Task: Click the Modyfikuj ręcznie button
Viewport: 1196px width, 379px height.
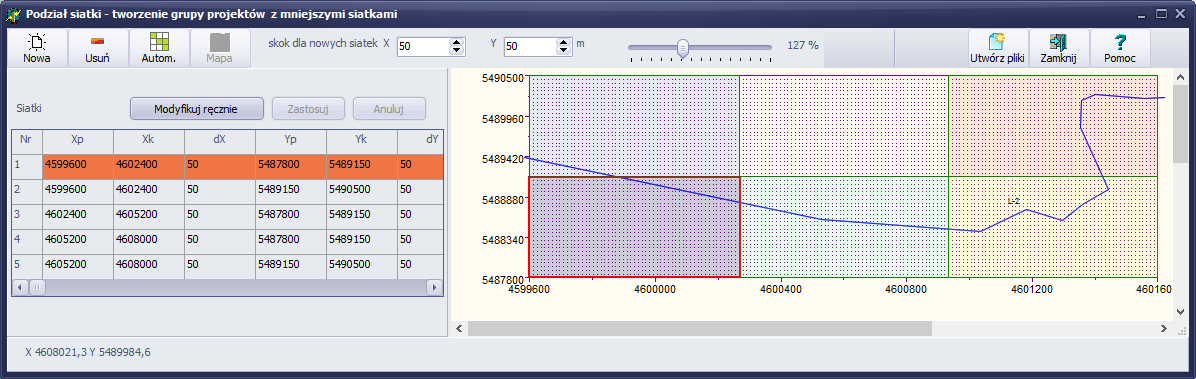Action: coord(196,109)
